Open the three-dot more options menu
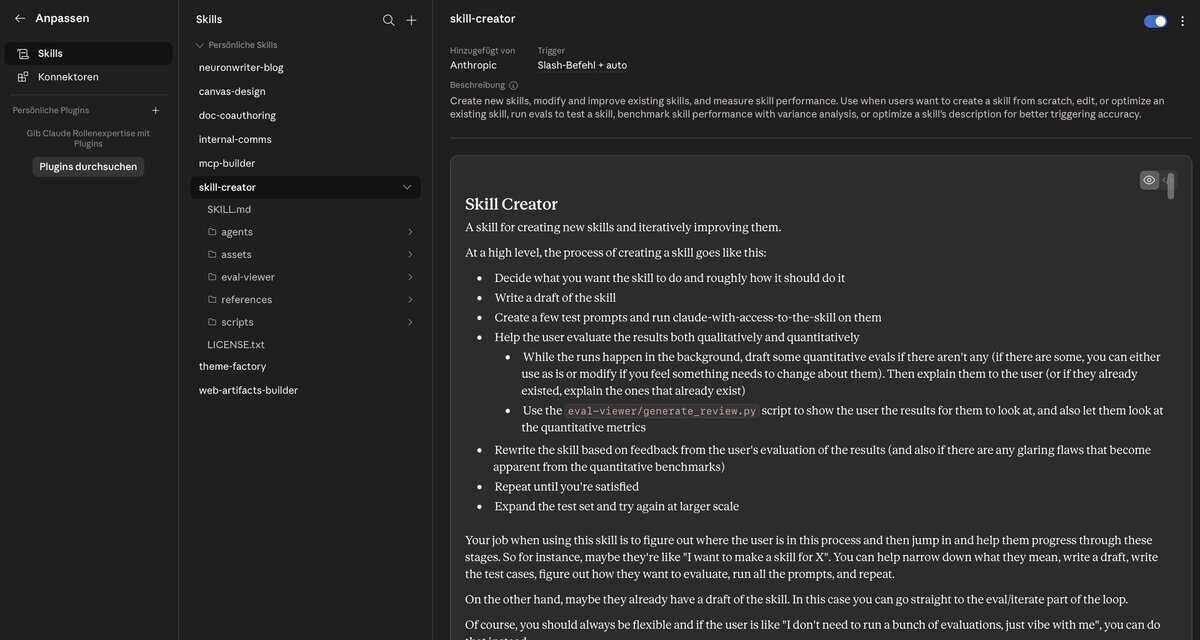The width and height of the screenshot is (1200, 640). click(x=1183, y=21)
